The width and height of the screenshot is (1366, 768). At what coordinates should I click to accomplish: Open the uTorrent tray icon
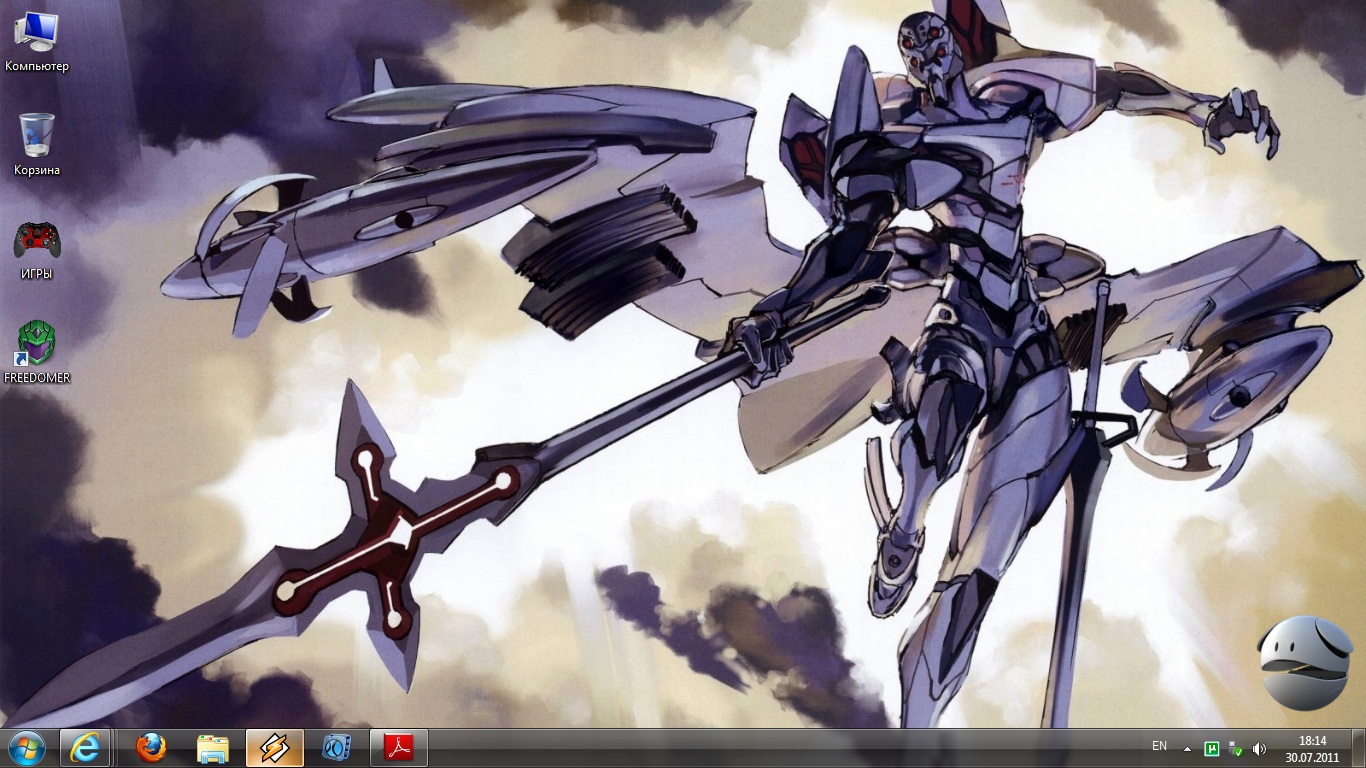click(x=1212, y=748)
